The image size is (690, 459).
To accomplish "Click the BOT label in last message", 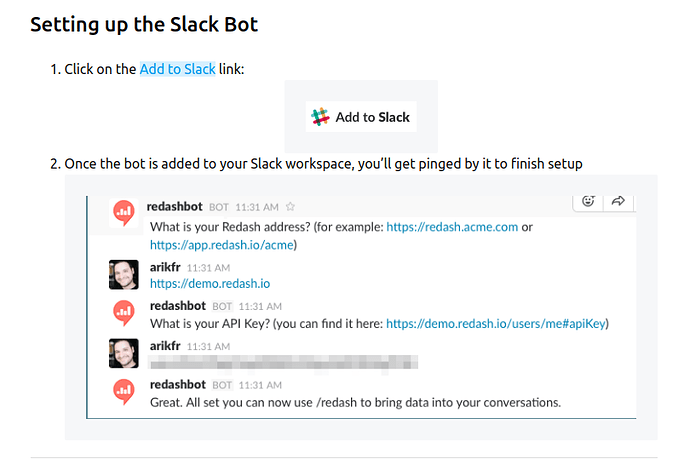I will click(x=222, y=386).
